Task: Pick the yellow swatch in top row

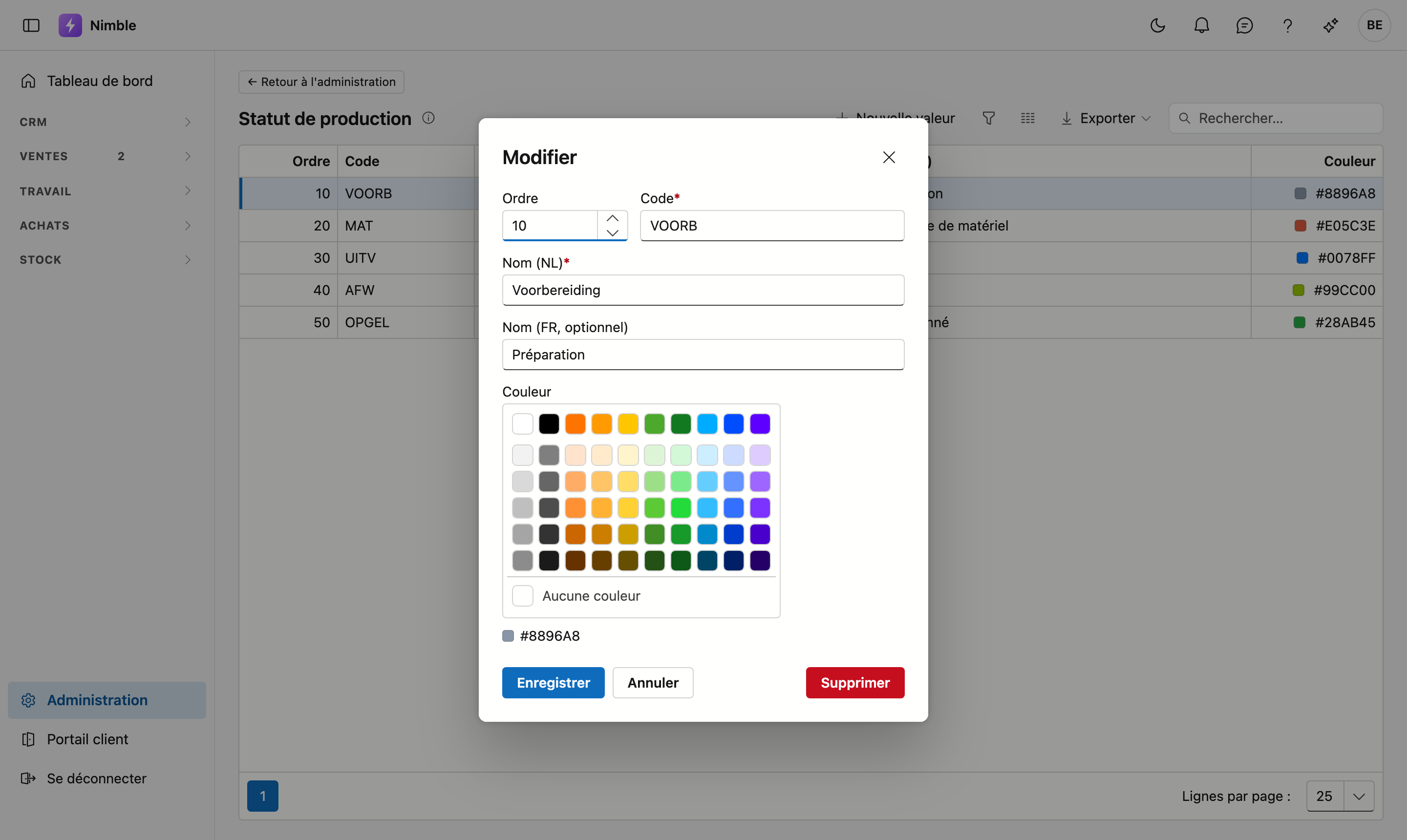Action: (628, 424)
